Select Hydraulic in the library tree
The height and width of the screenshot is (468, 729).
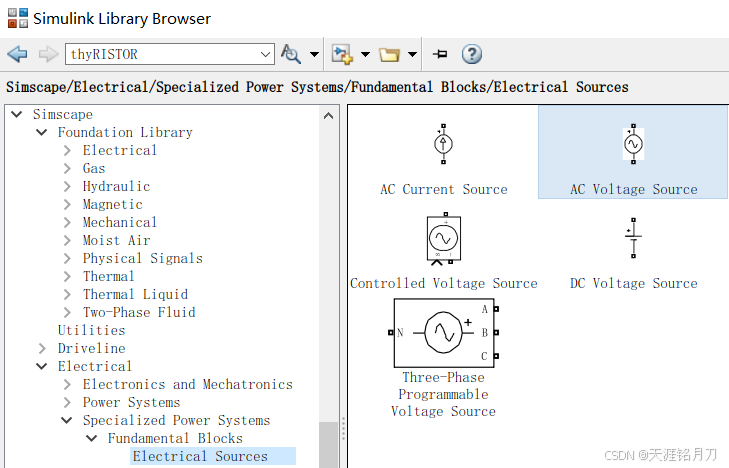(x=116, y=187)
